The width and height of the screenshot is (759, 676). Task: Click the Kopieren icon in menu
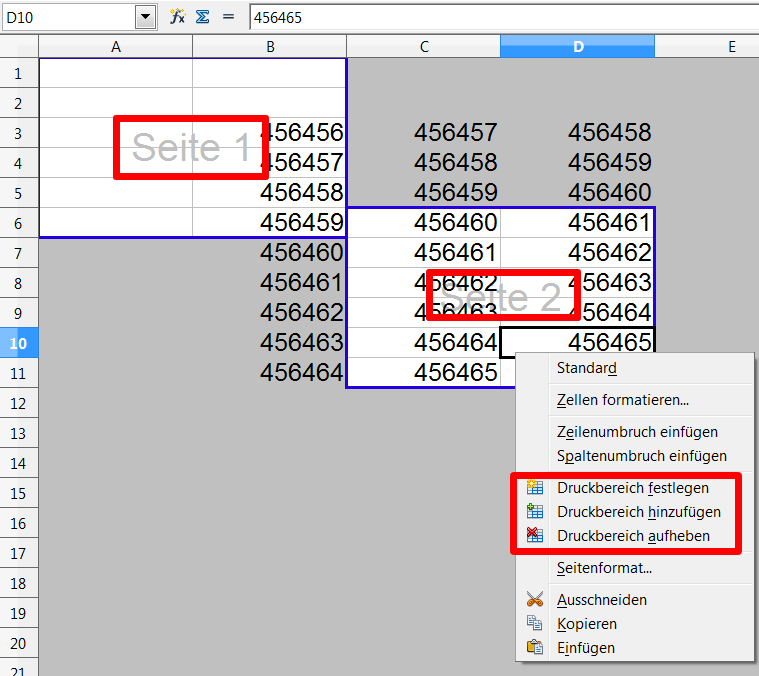(x=535, y=624)
